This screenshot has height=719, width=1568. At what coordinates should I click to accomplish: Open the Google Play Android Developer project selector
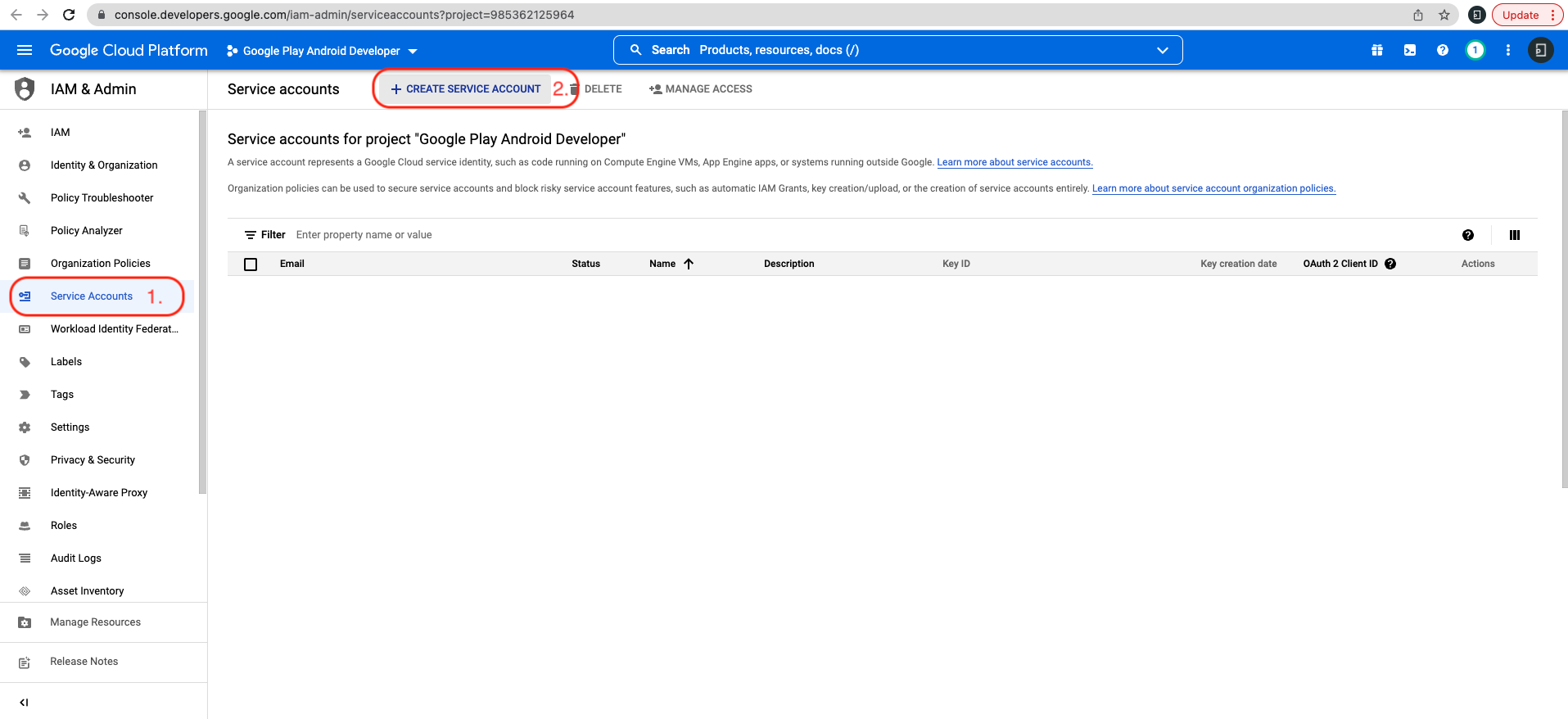[x=322, y=51]
